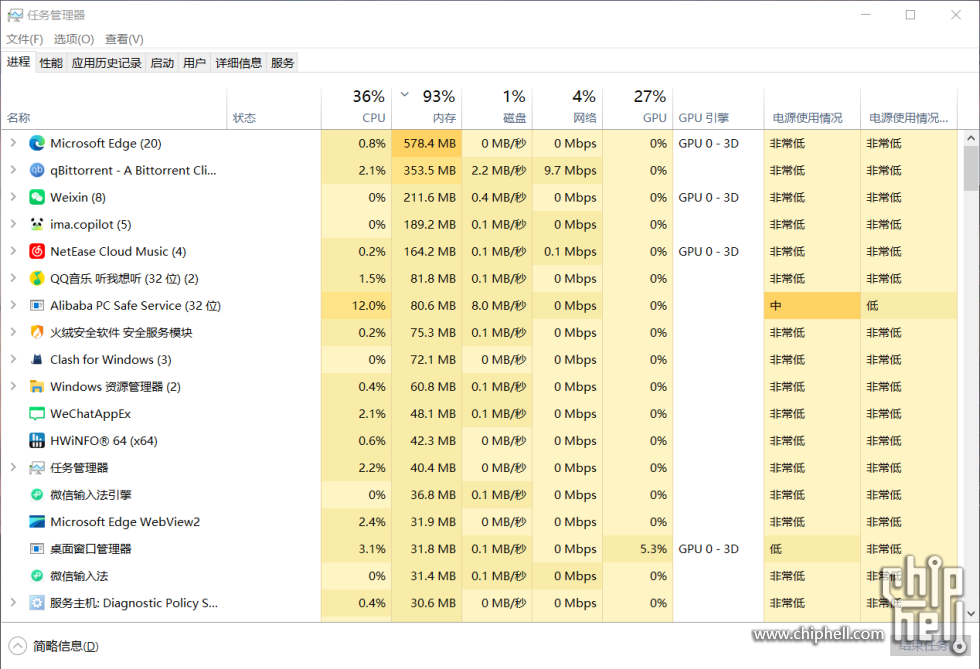Open the 查看(V) menu
The image size is (980, 669).
pos(124,39)
